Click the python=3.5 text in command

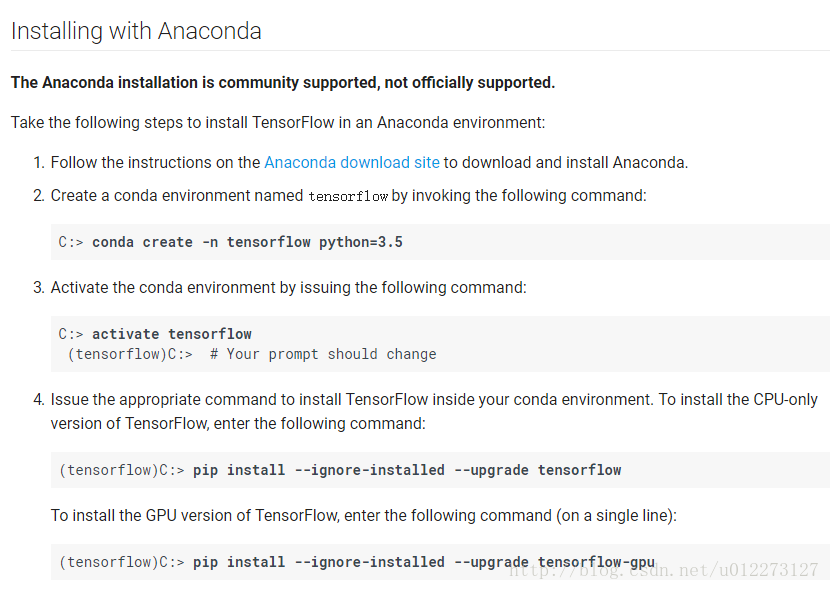click(x=360, y=242)
